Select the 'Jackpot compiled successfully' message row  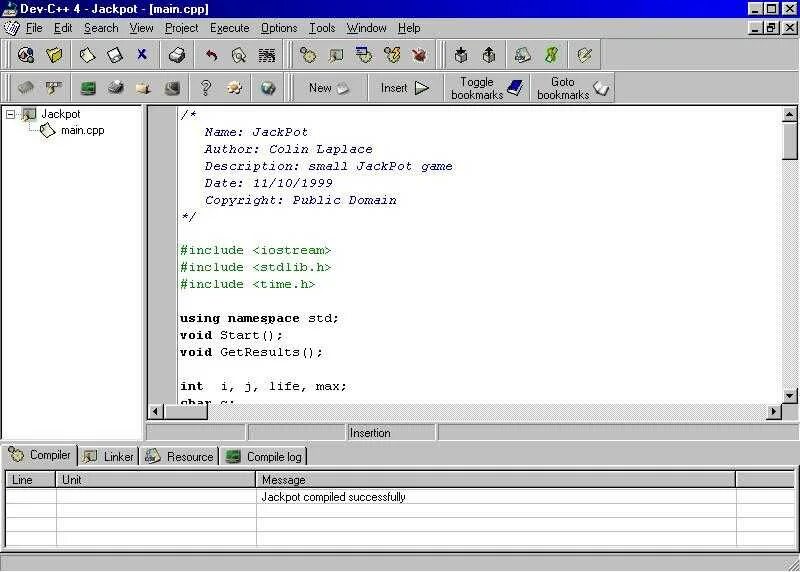400,496
